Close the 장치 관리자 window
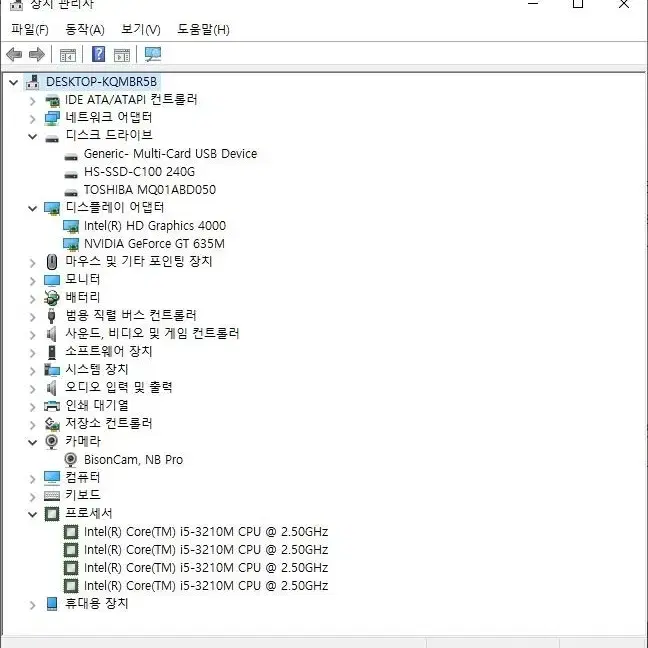This screenshot has height=648, width=648. (x=624, y=4)
